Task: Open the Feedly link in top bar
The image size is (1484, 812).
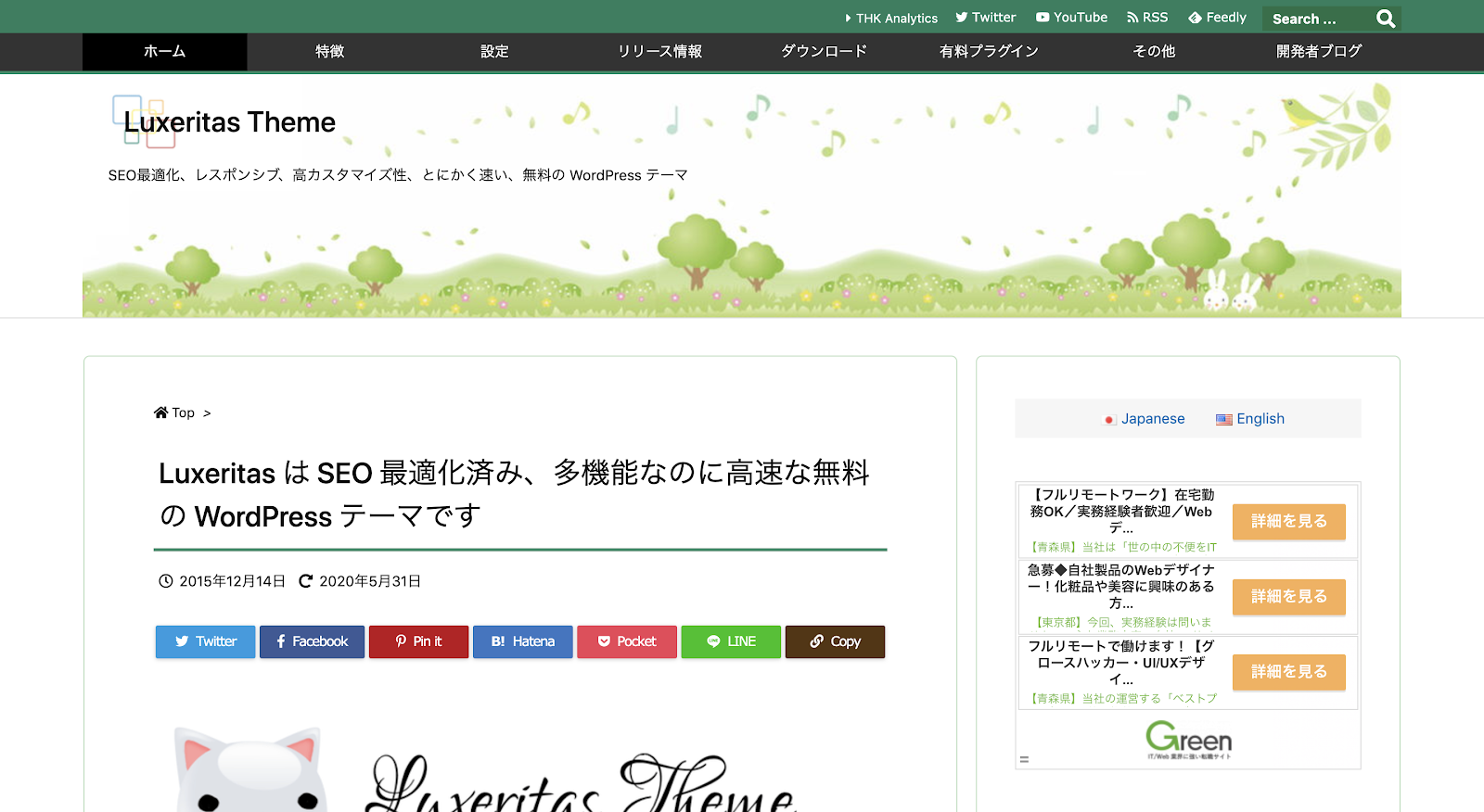Action: tap(1218, 18)
